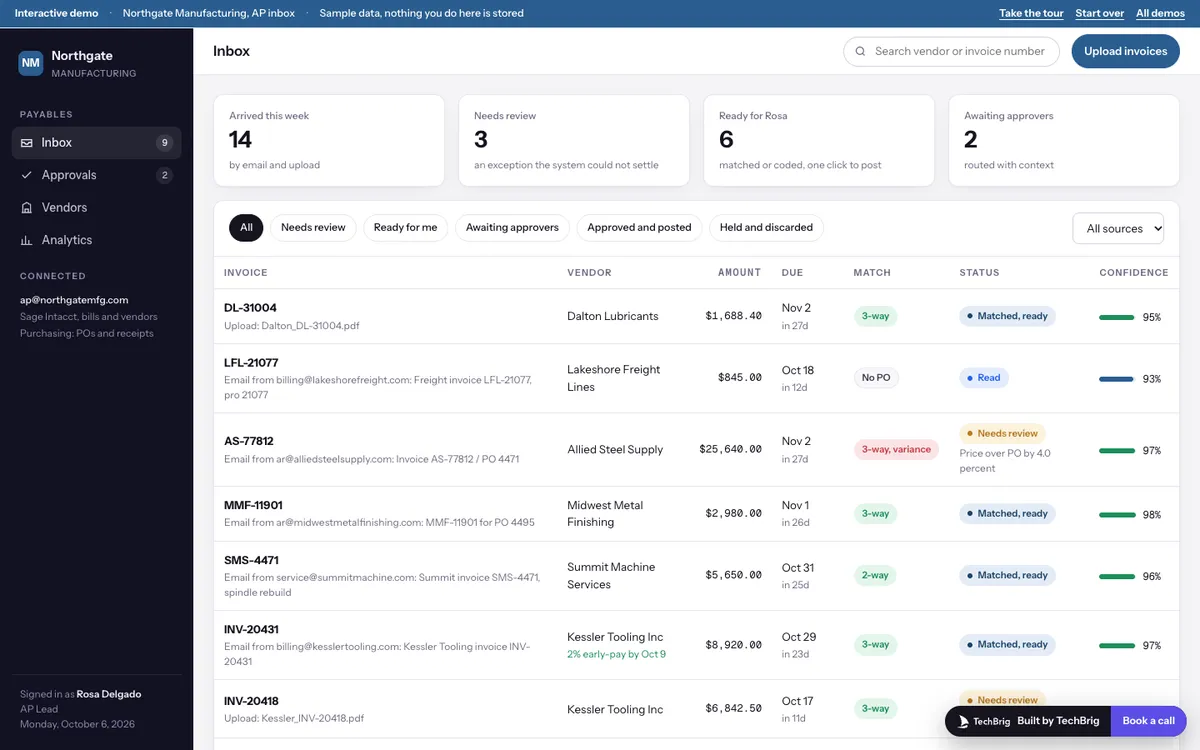The height and width of the screenshot is (750, 1200).
Task: Click Needs review status for AS-77812
Action: (1002, 434)
